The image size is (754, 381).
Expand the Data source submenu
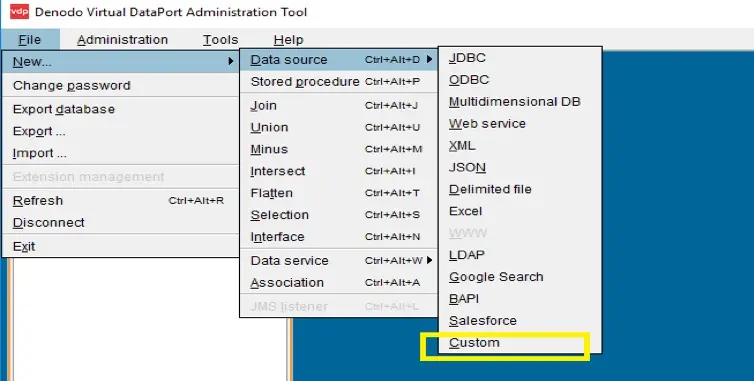click(x=339, y=60)
